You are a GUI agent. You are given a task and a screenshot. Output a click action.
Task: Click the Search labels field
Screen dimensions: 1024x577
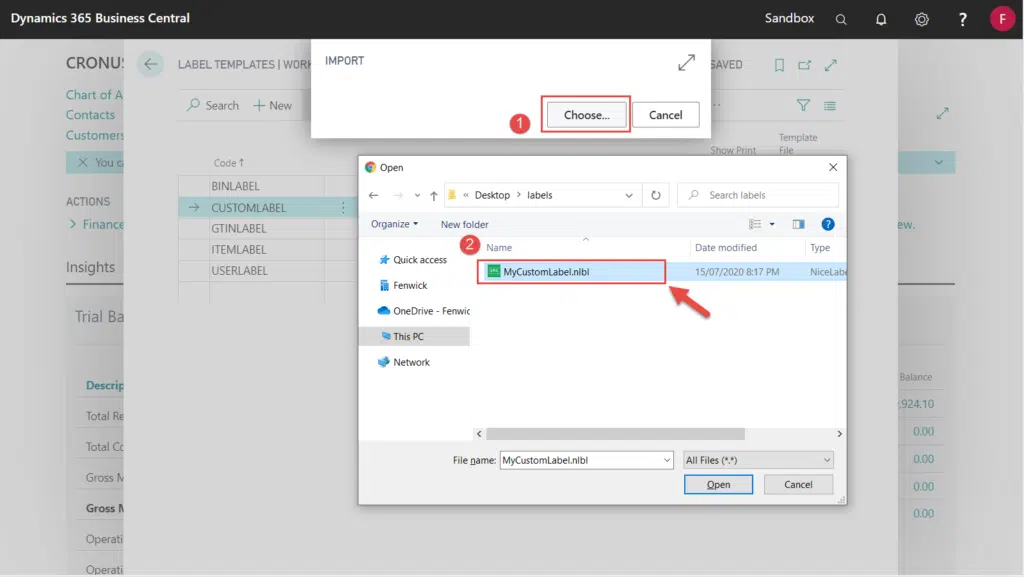[758, 195]
